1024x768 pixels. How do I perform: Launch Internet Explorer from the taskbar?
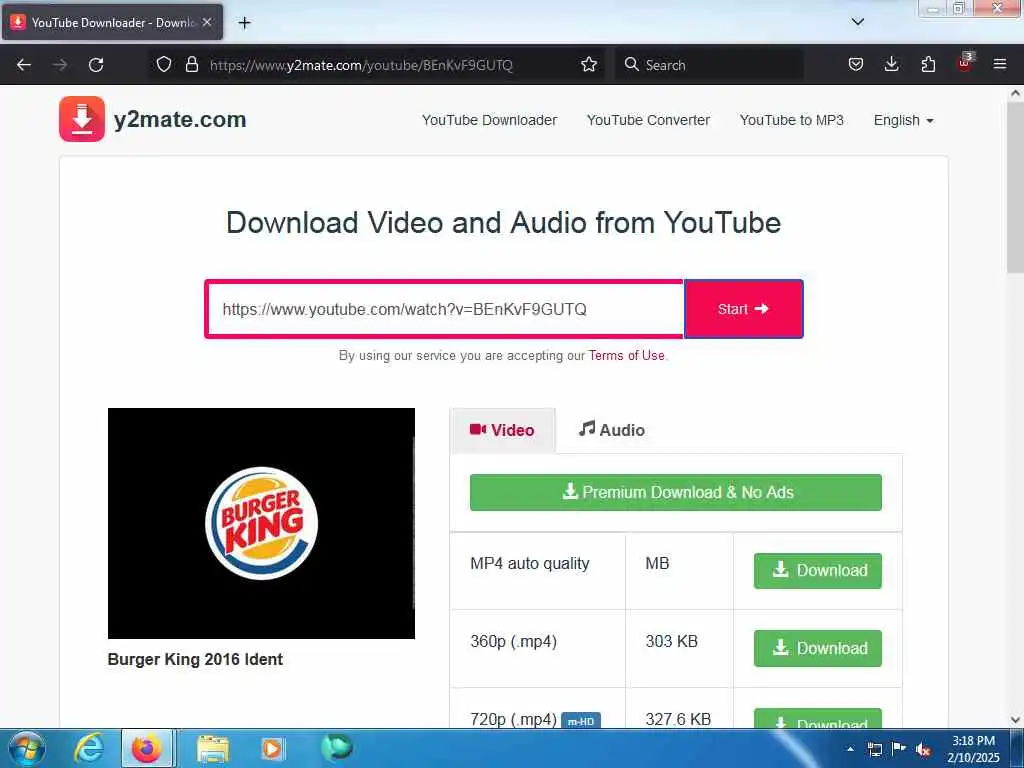pos(89,748)
